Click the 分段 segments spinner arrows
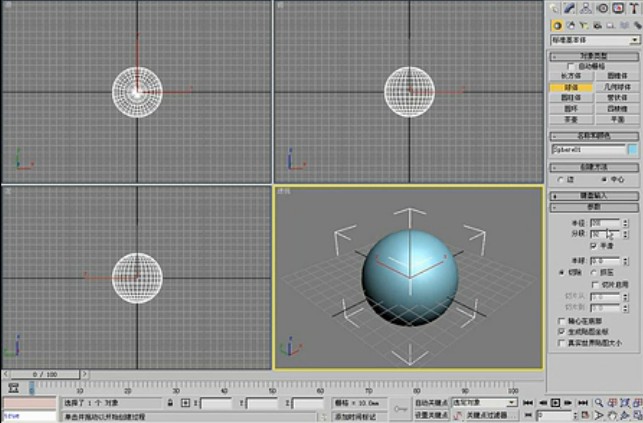The image size is (643, 423). tap(625, 234)
